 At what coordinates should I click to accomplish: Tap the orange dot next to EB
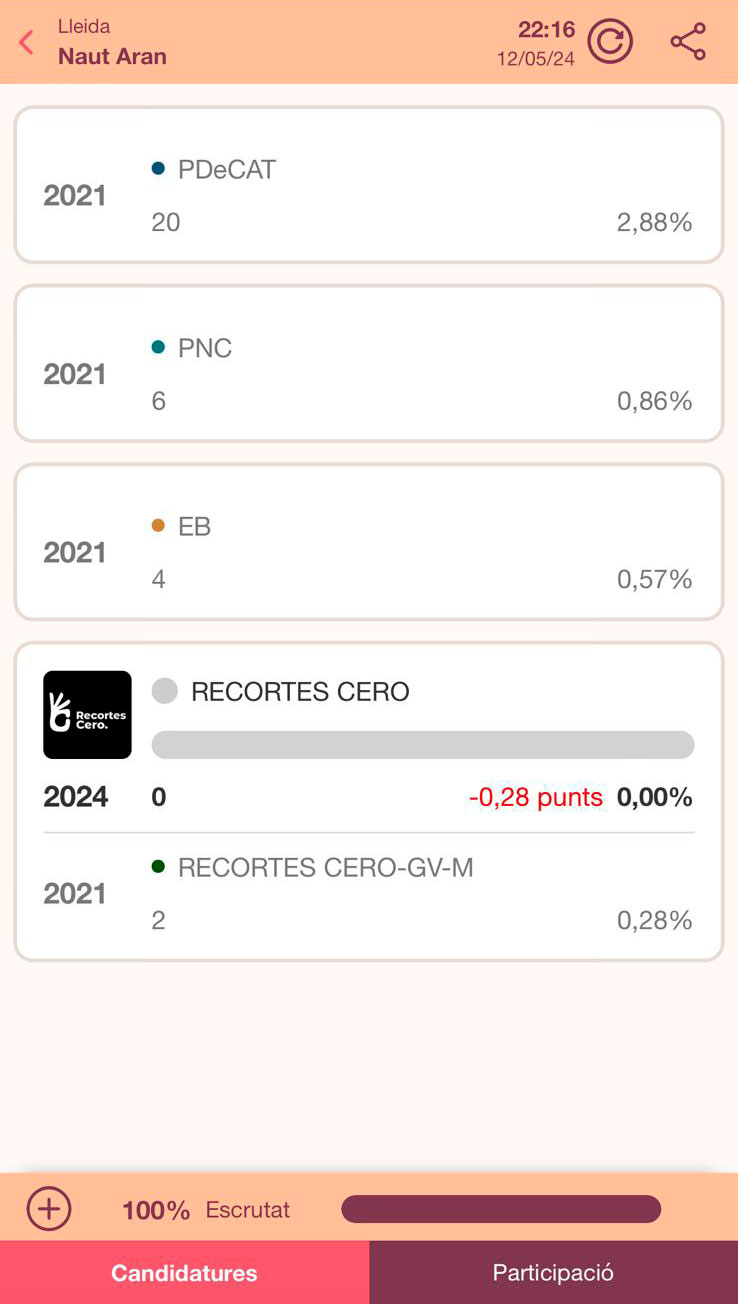[158, 525]
